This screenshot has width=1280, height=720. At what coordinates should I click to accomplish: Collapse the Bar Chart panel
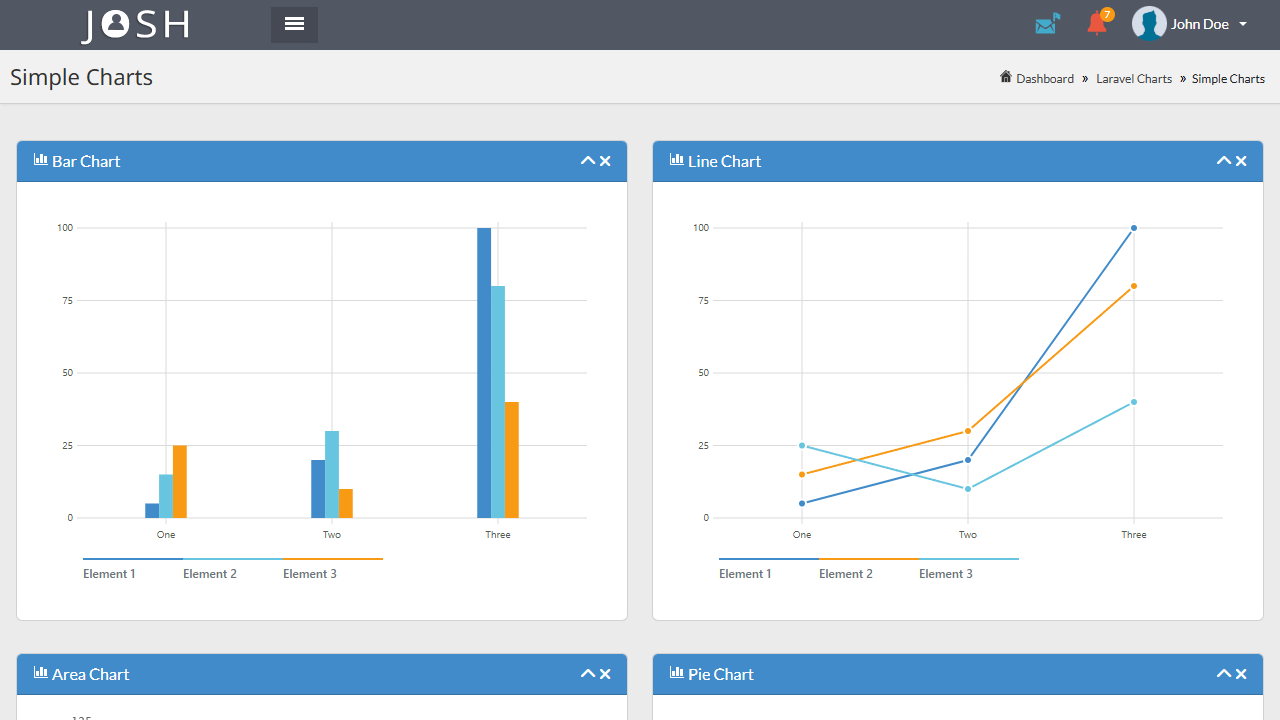point(588,161)
